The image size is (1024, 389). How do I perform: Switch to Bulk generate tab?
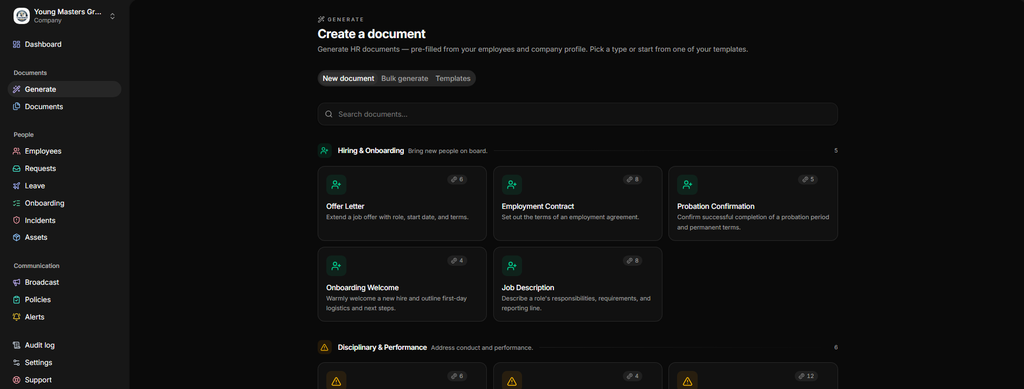[x=405, y=78]
